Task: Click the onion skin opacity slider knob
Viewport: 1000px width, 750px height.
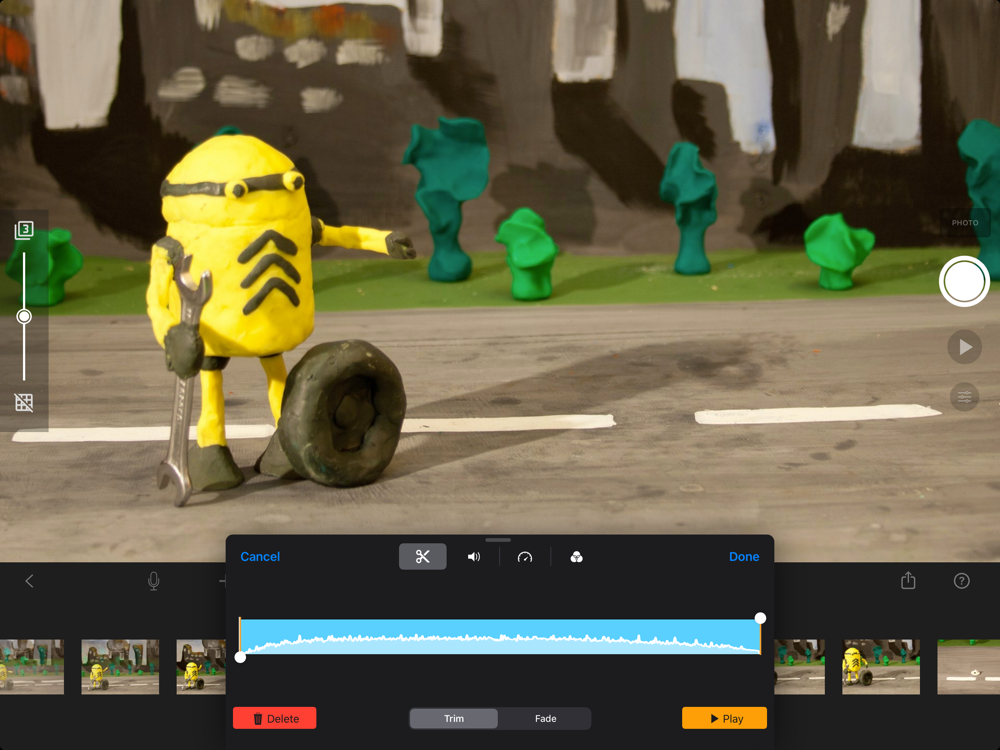Action: pyautogui.click(x=24, y=316)
